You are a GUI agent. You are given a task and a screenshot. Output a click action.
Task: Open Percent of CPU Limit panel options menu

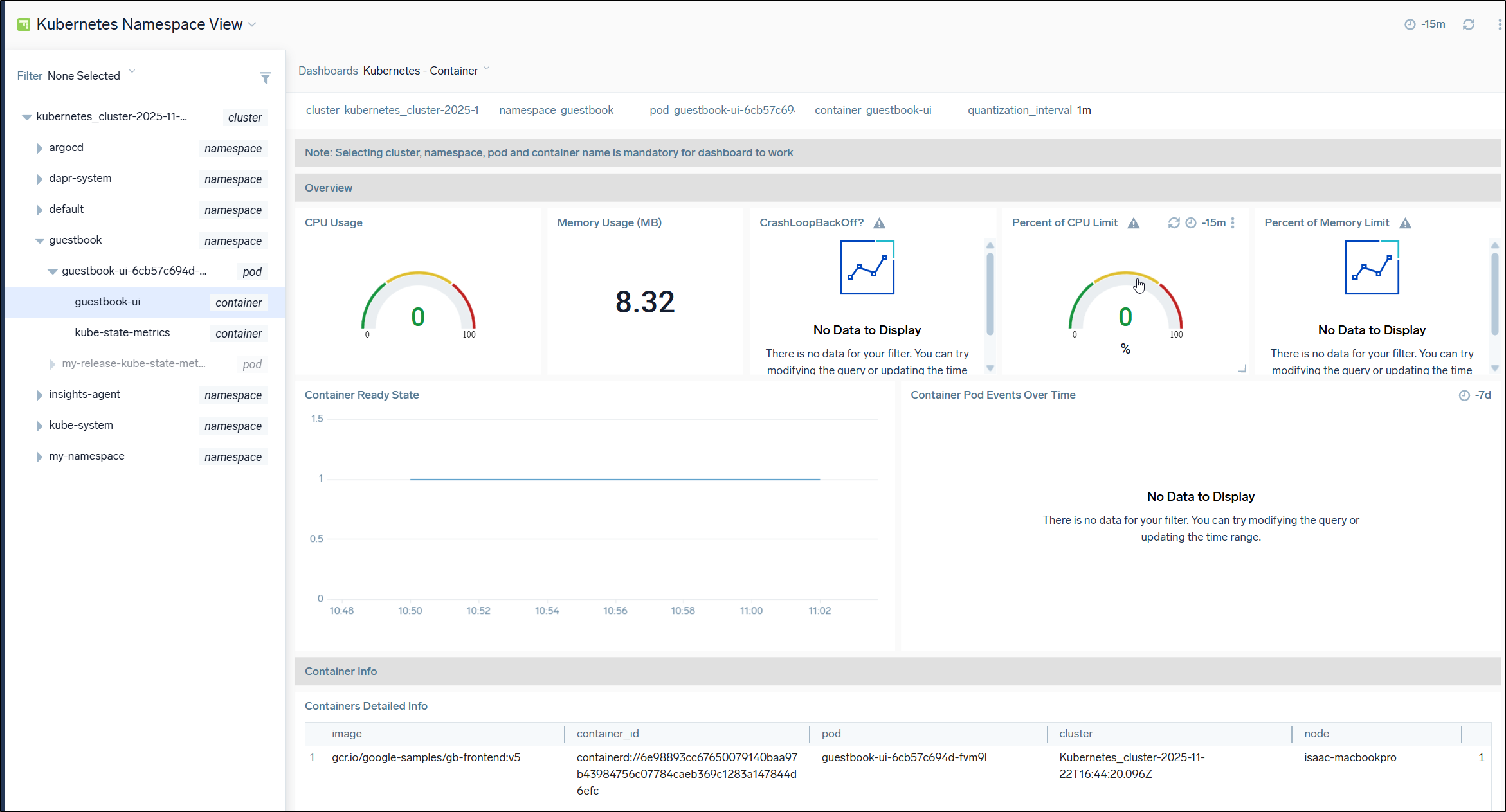pos(1233,222)
